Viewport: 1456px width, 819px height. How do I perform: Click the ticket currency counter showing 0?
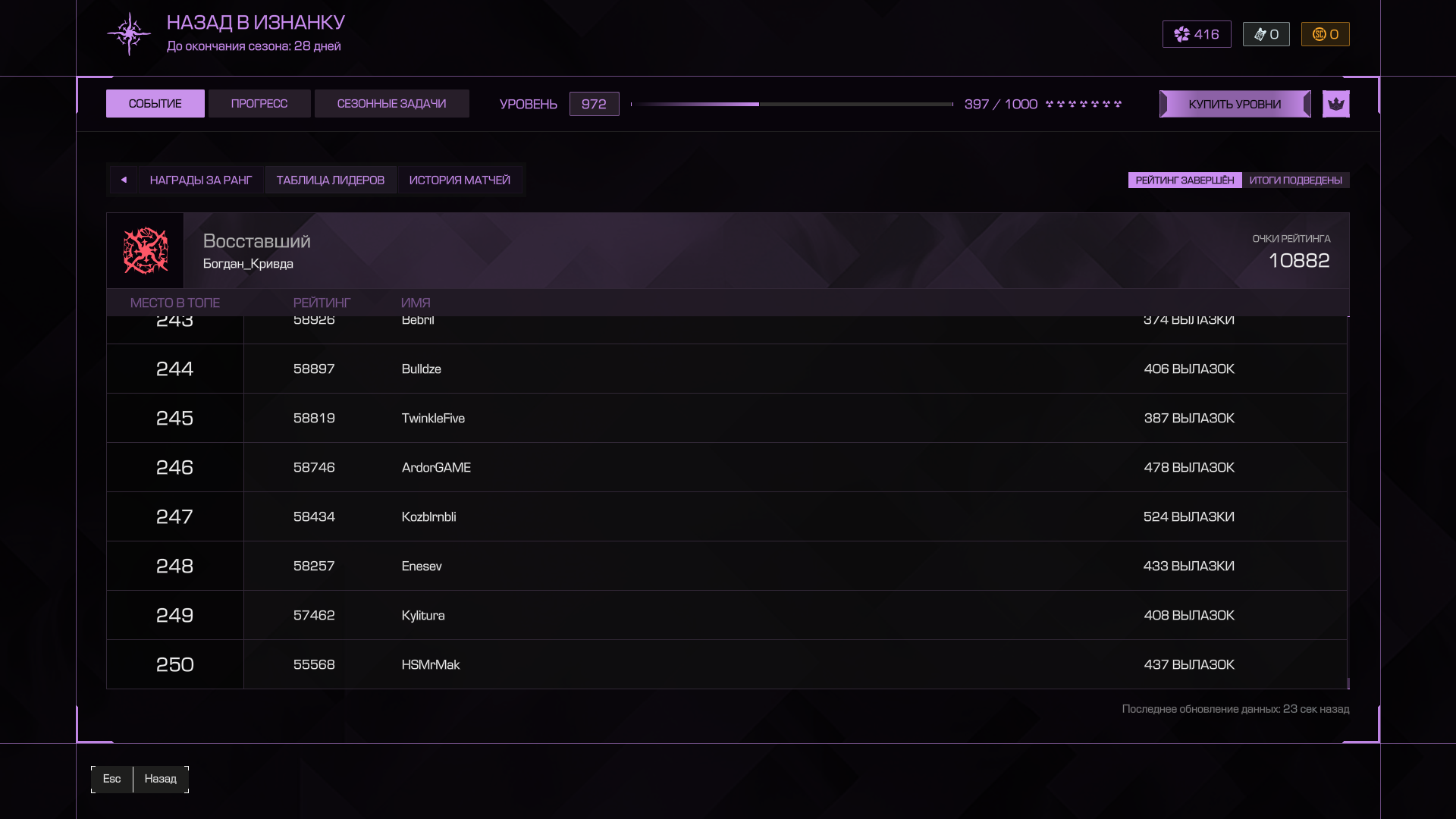click(x=1266, y=34)
